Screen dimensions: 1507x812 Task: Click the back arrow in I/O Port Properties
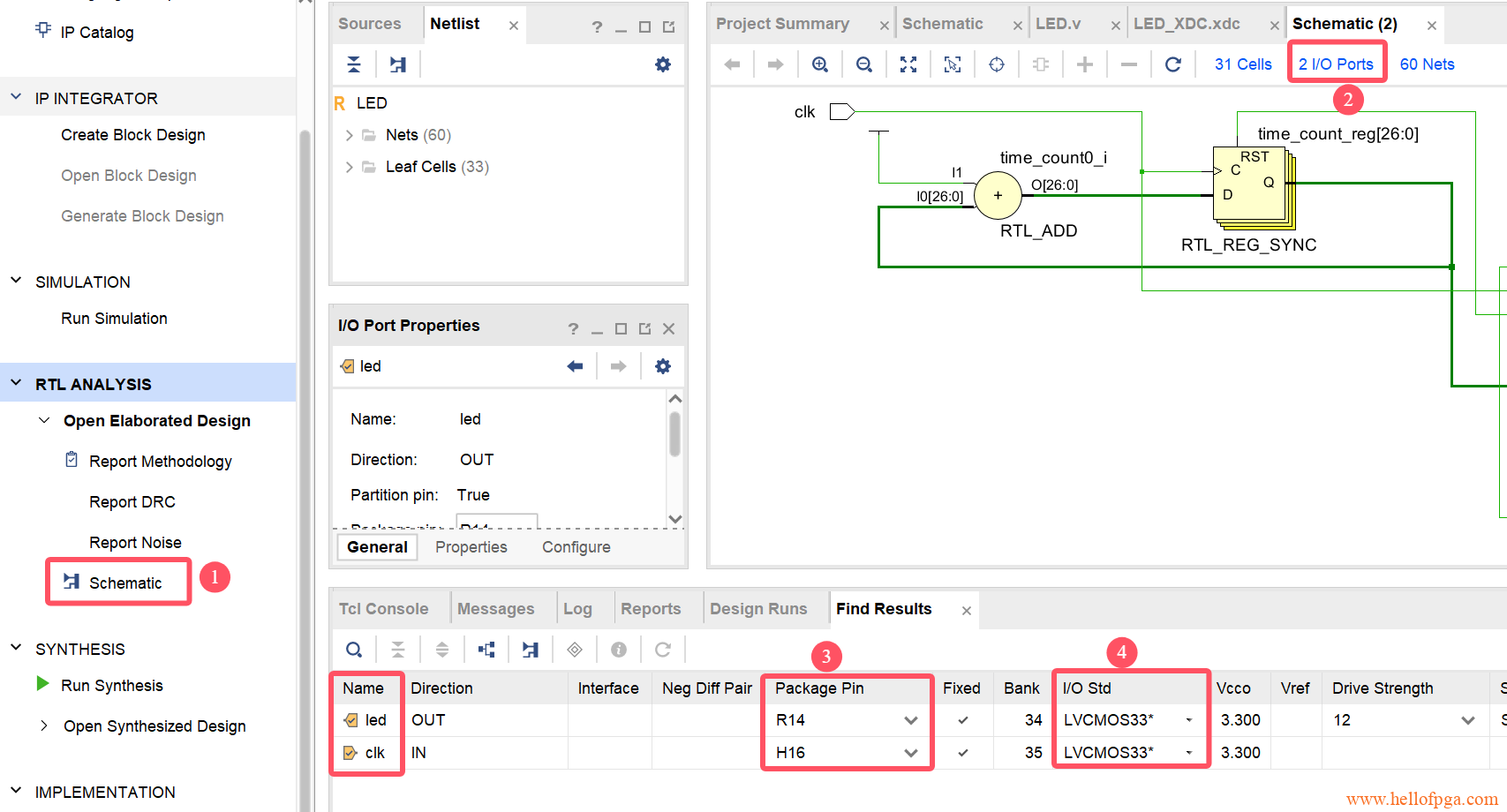click(x=575, y=366)
